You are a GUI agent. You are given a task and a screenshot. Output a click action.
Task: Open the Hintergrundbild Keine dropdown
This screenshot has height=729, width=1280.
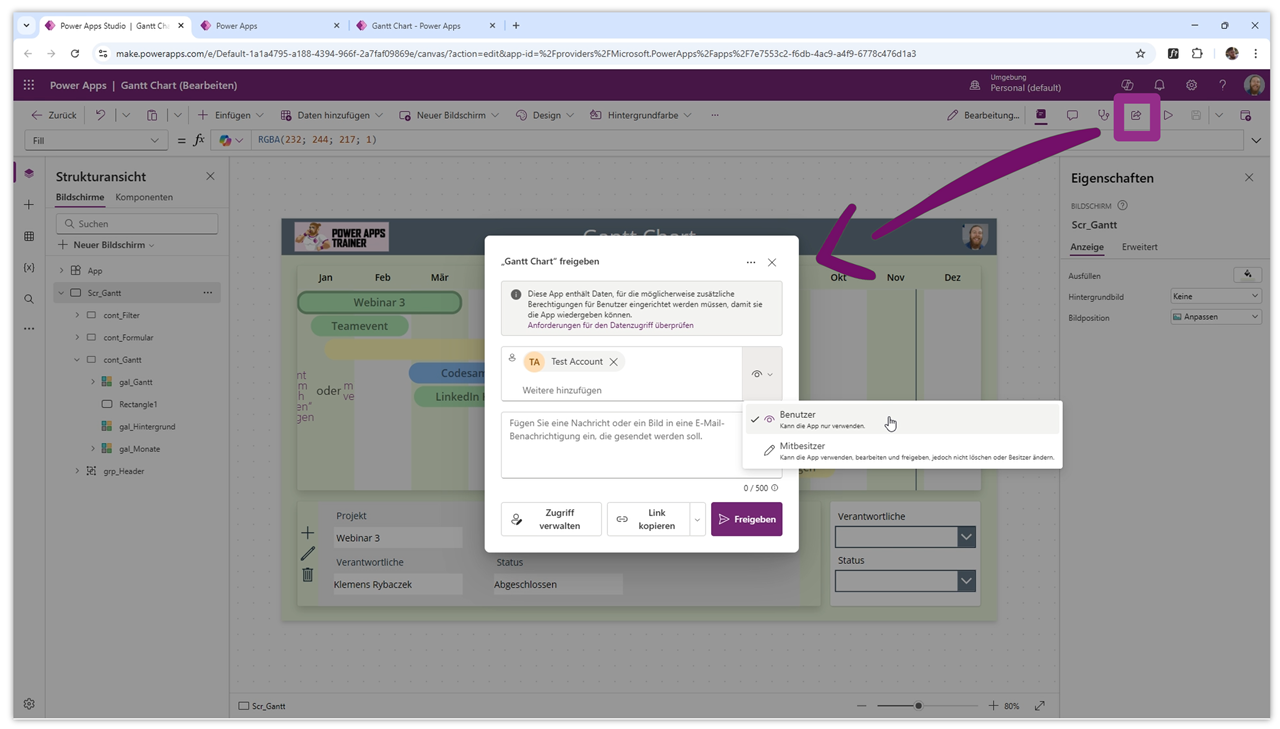(1216, 296)
